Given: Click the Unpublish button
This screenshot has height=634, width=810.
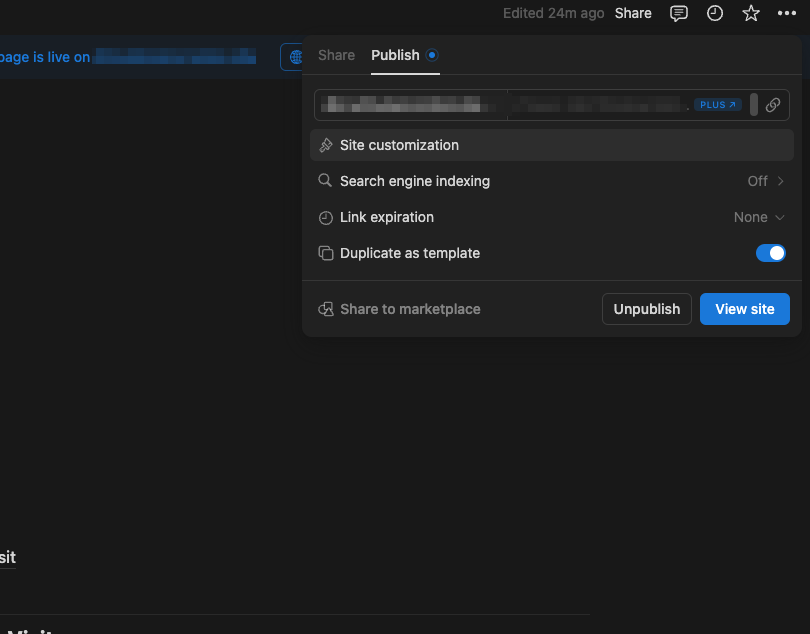Looking at the screenshot, I should (x=646, y=309).
